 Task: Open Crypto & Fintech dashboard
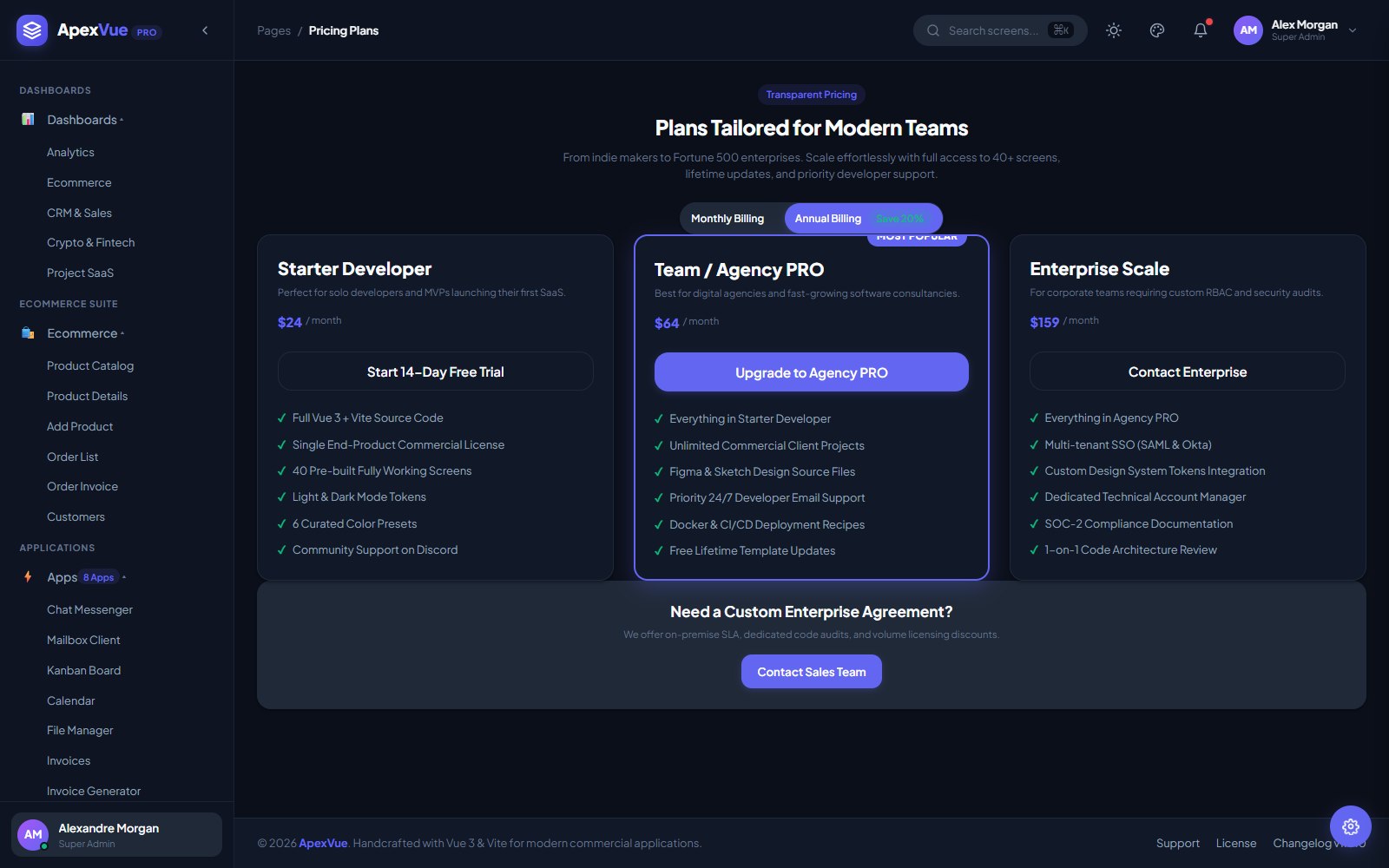pyautogui.click(x=90, y=242)
